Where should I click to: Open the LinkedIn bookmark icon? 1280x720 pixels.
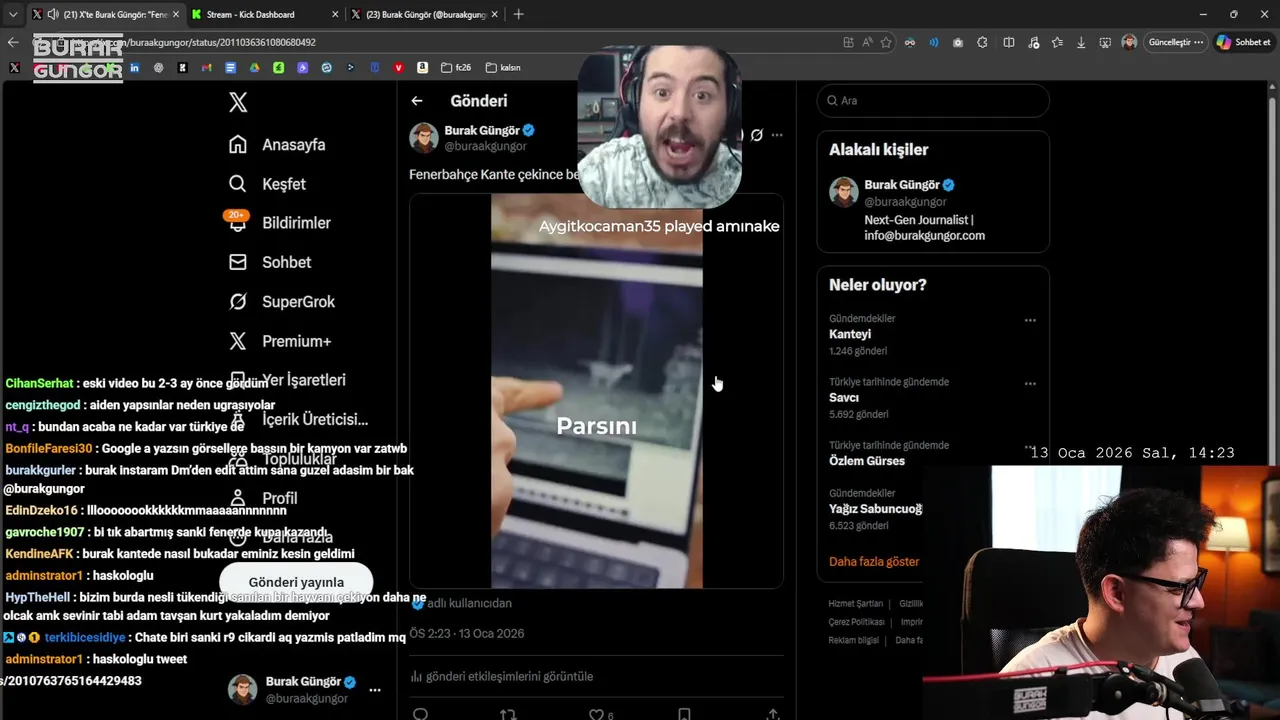(x=134, y=68)
